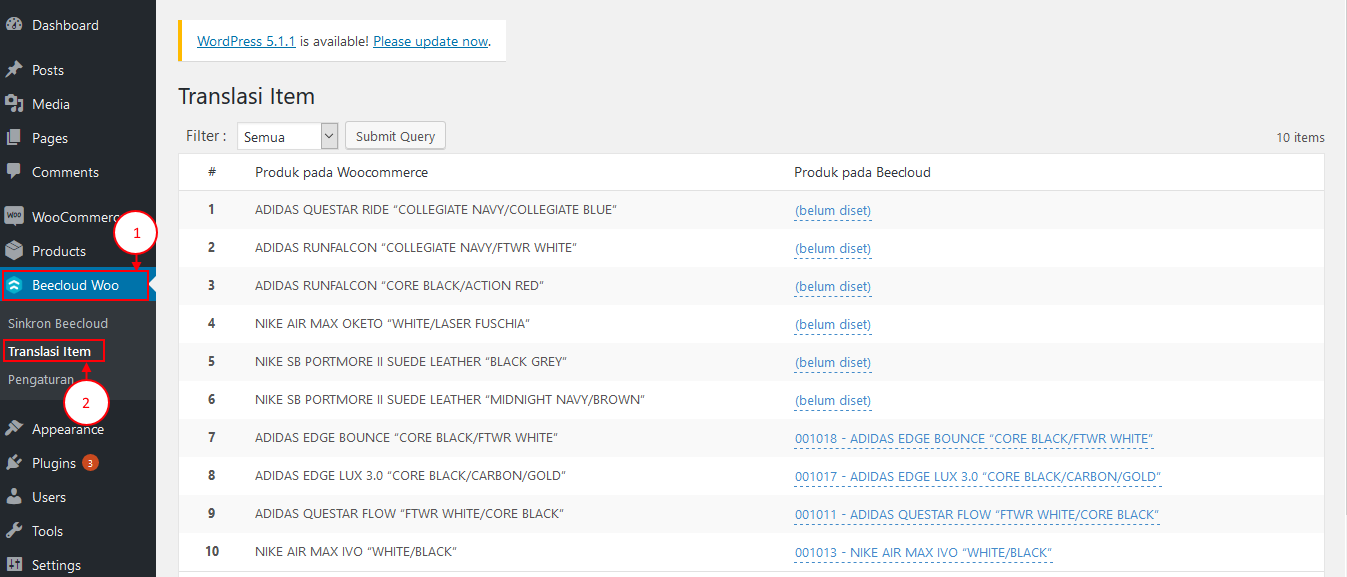Click the Appearance brush icon
Viewport: 1347px width, 577px height.
[x=14, y=429]
